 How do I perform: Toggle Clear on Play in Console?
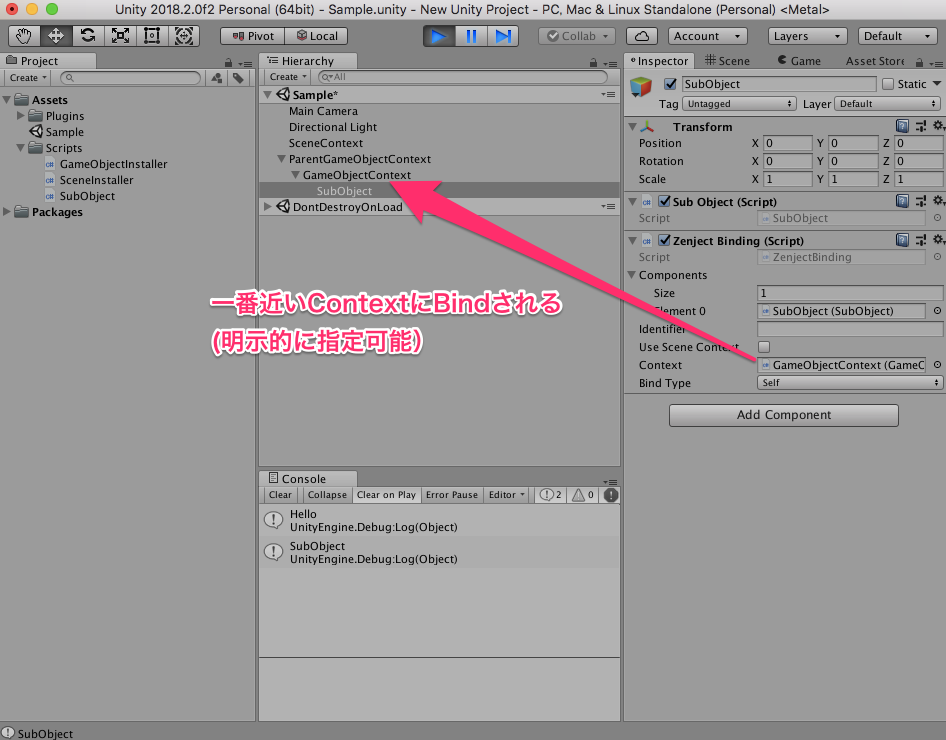point(386,495)
